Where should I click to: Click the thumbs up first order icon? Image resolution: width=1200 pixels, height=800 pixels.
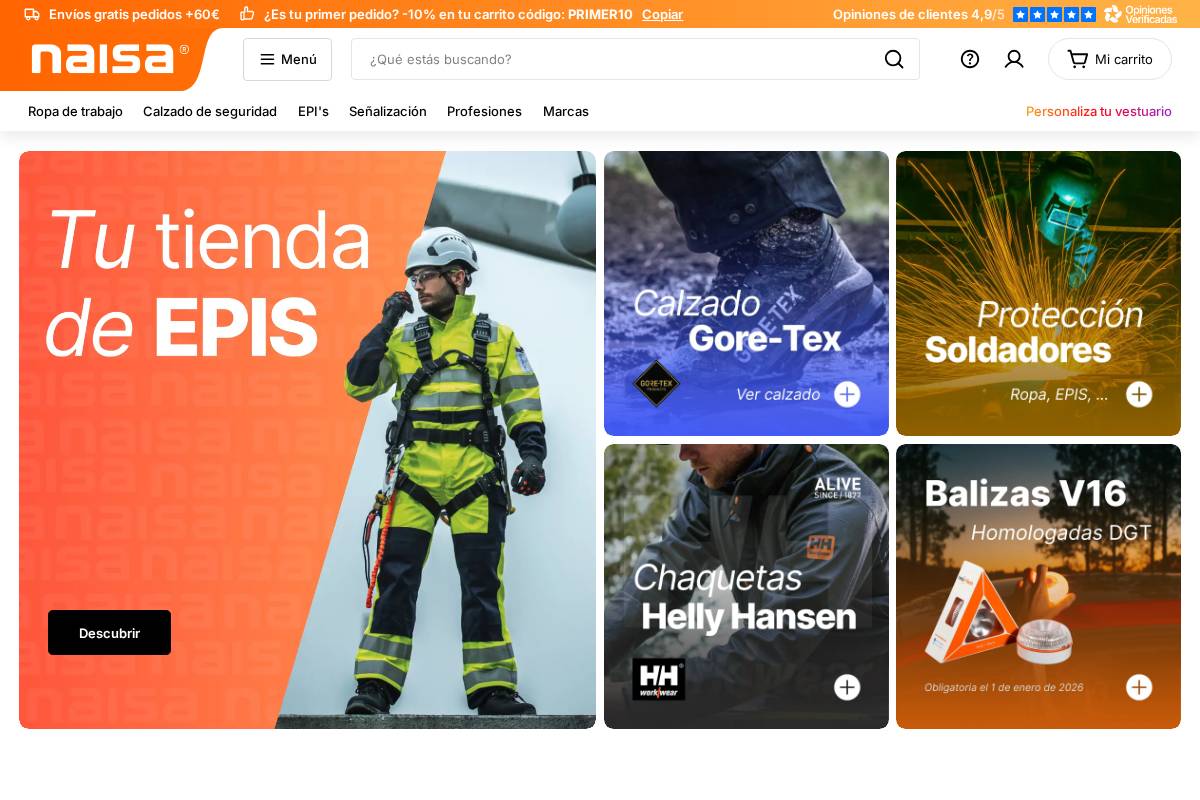[x=247, y=14]
